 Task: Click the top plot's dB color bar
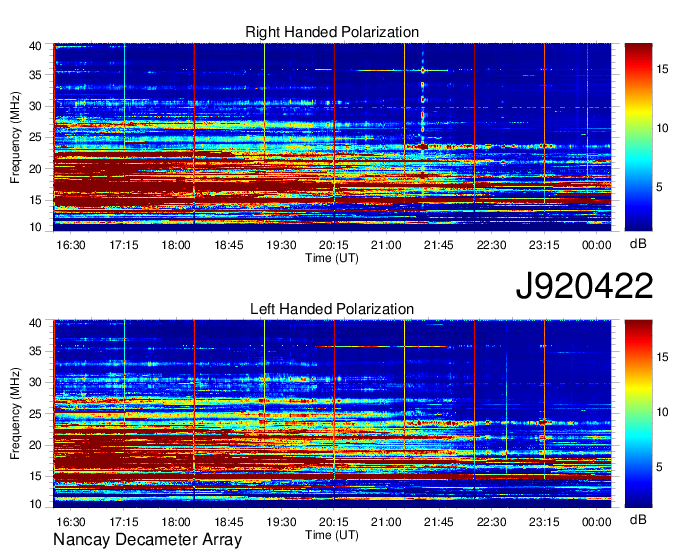tap(638, 137)
